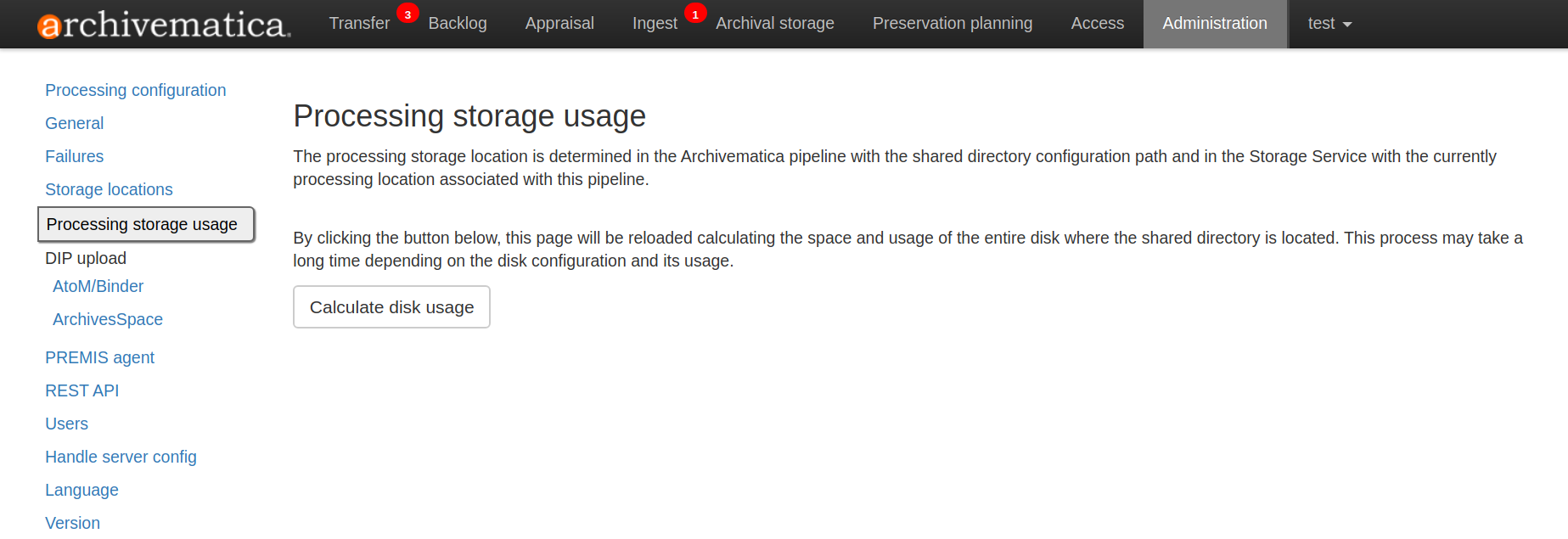Go to the Backlog tab
This screenshot has height=539, width=1568.
coord(458,24)
